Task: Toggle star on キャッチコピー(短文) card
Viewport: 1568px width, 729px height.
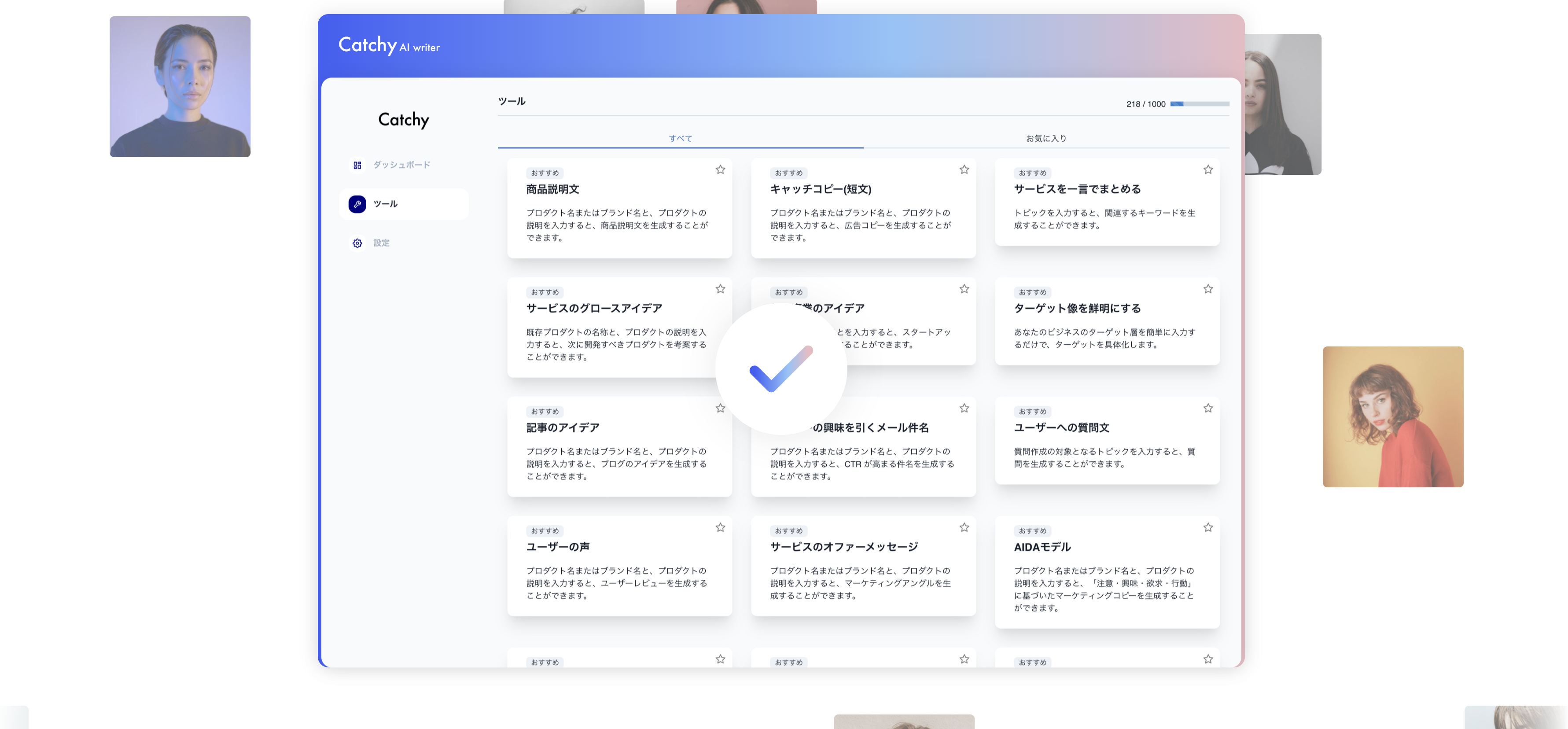Action: click(964, 170)
